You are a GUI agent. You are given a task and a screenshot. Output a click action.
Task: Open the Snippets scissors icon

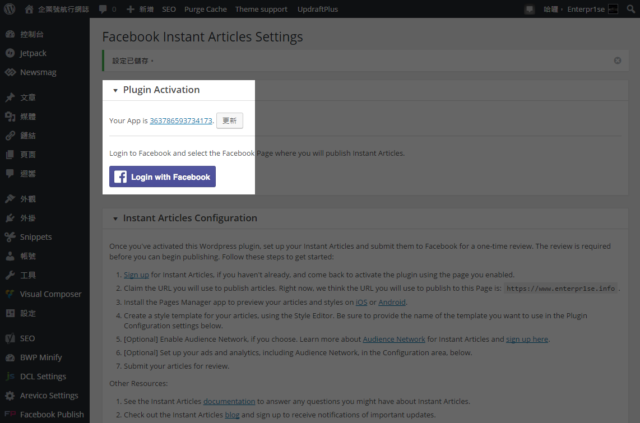tap(10, 237)
